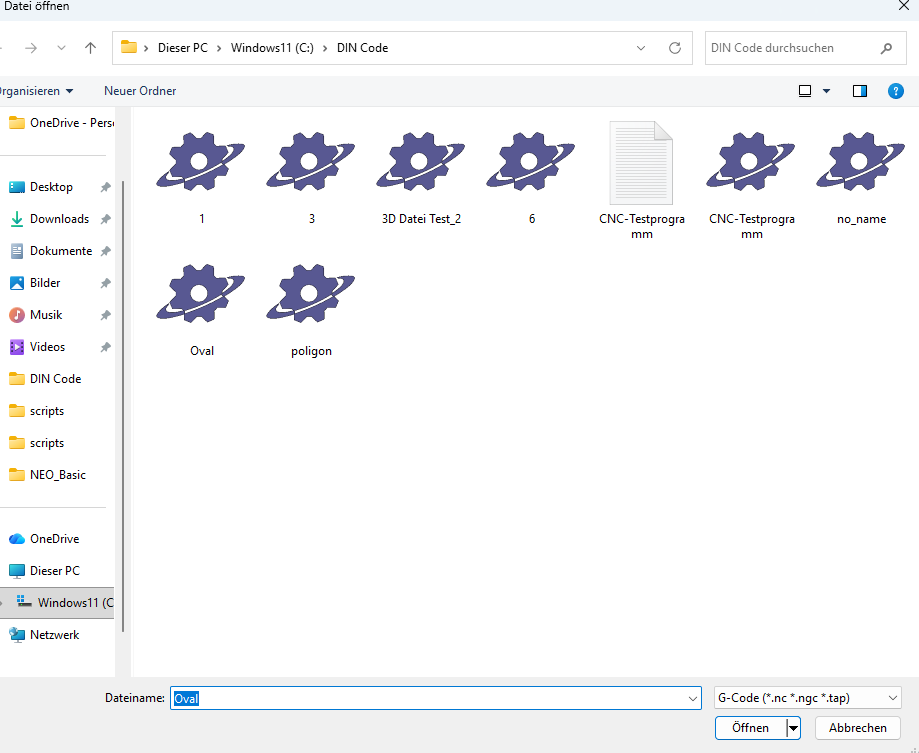
Task: Open the G-Code file type dropdown
Action: click(x=808, y=698)
